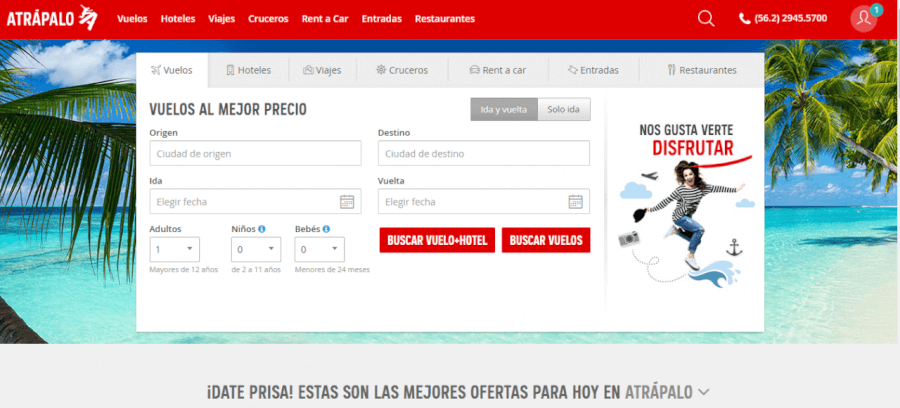The image size is (900, 408).
Task: Open Restaurantes in the top navigation
Action: [x=445, y=18]
